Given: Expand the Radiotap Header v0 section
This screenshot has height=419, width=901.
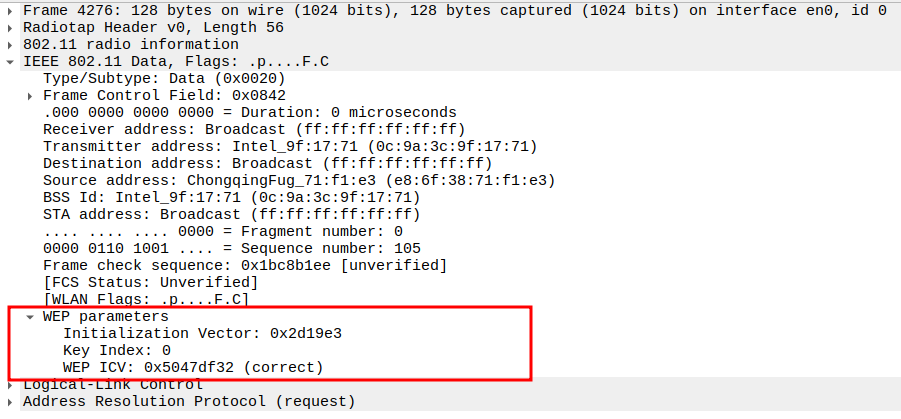Looking at the screenshot, I should [x=10, y=27].
